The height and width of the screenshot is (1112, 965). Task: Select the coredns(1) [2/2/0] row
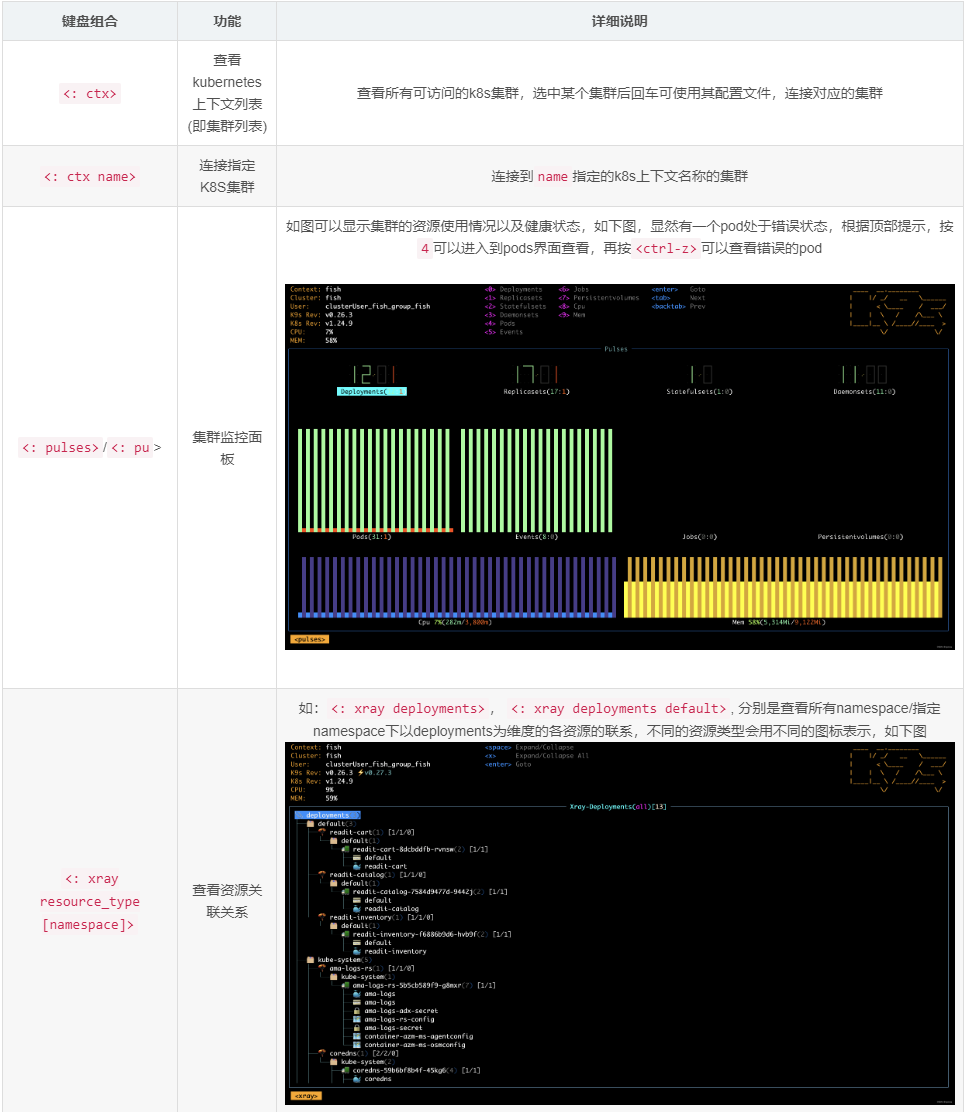359,1054
